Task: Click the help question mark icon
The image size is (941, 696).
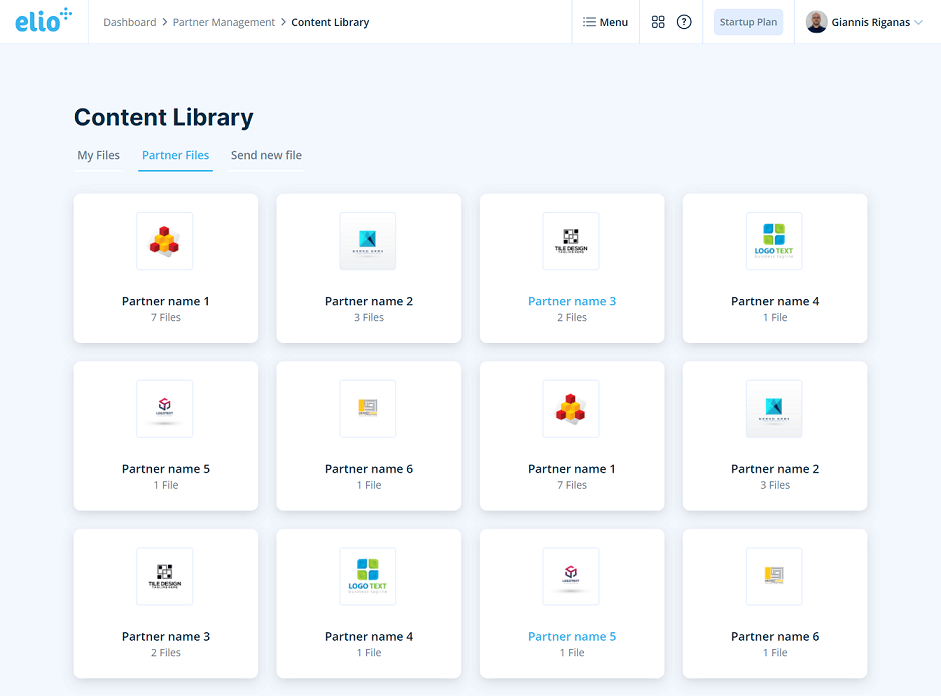Action: (x=684, y=22)
